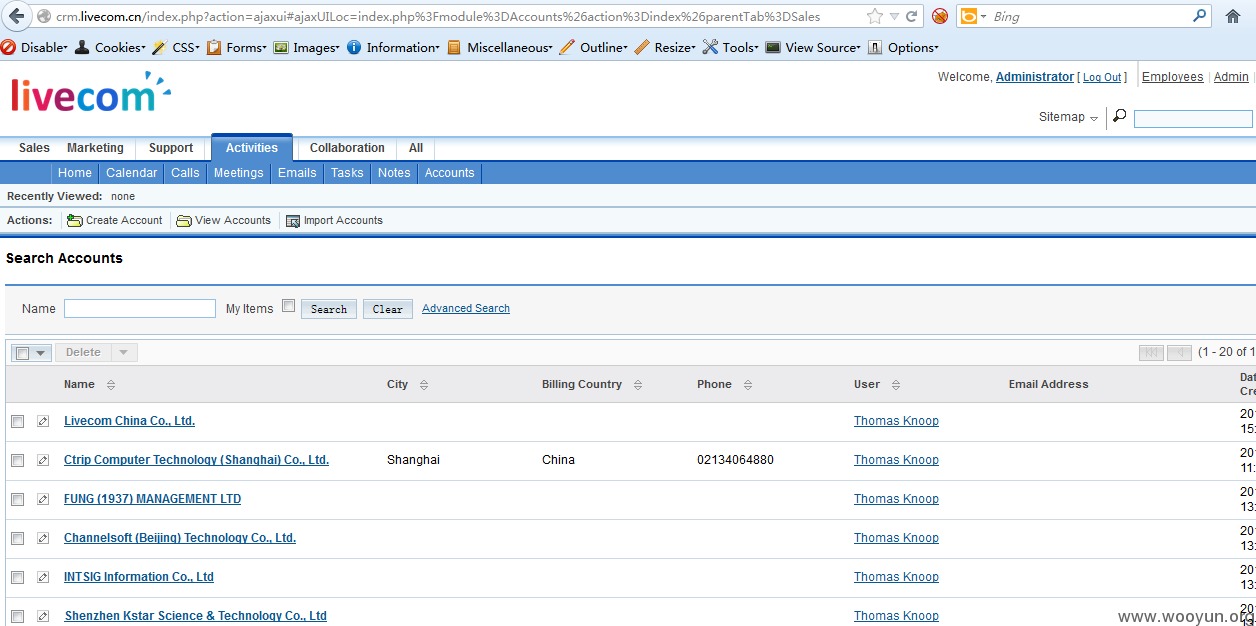Open the select-all dropdown arrow
Screen dimensions: 1256x626
[41, 353]
